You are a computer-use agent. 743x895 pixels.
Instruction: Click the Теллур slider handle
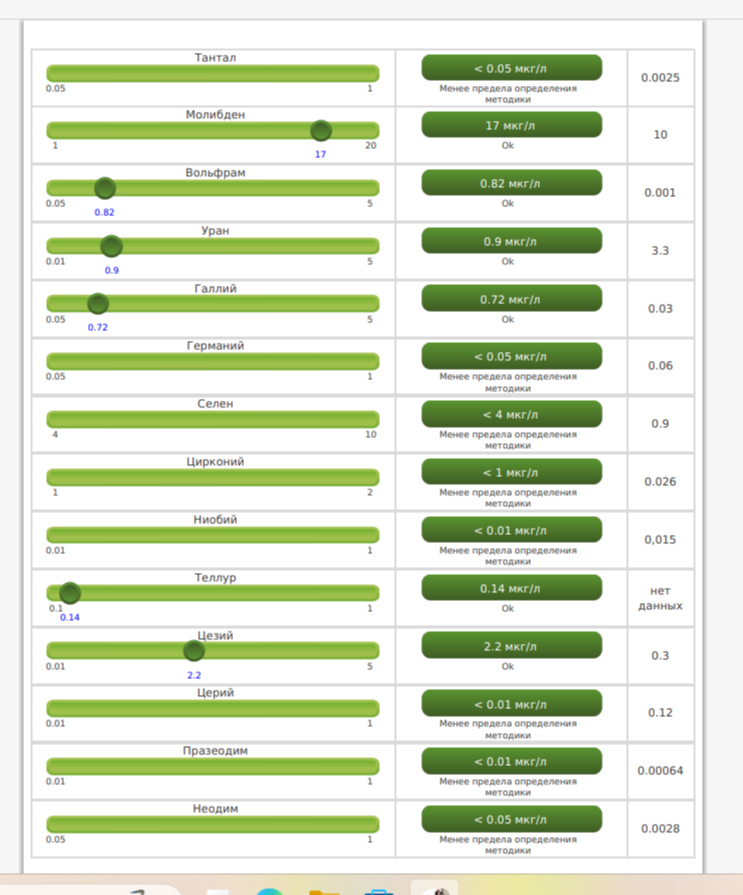click(x=70, y=593)
